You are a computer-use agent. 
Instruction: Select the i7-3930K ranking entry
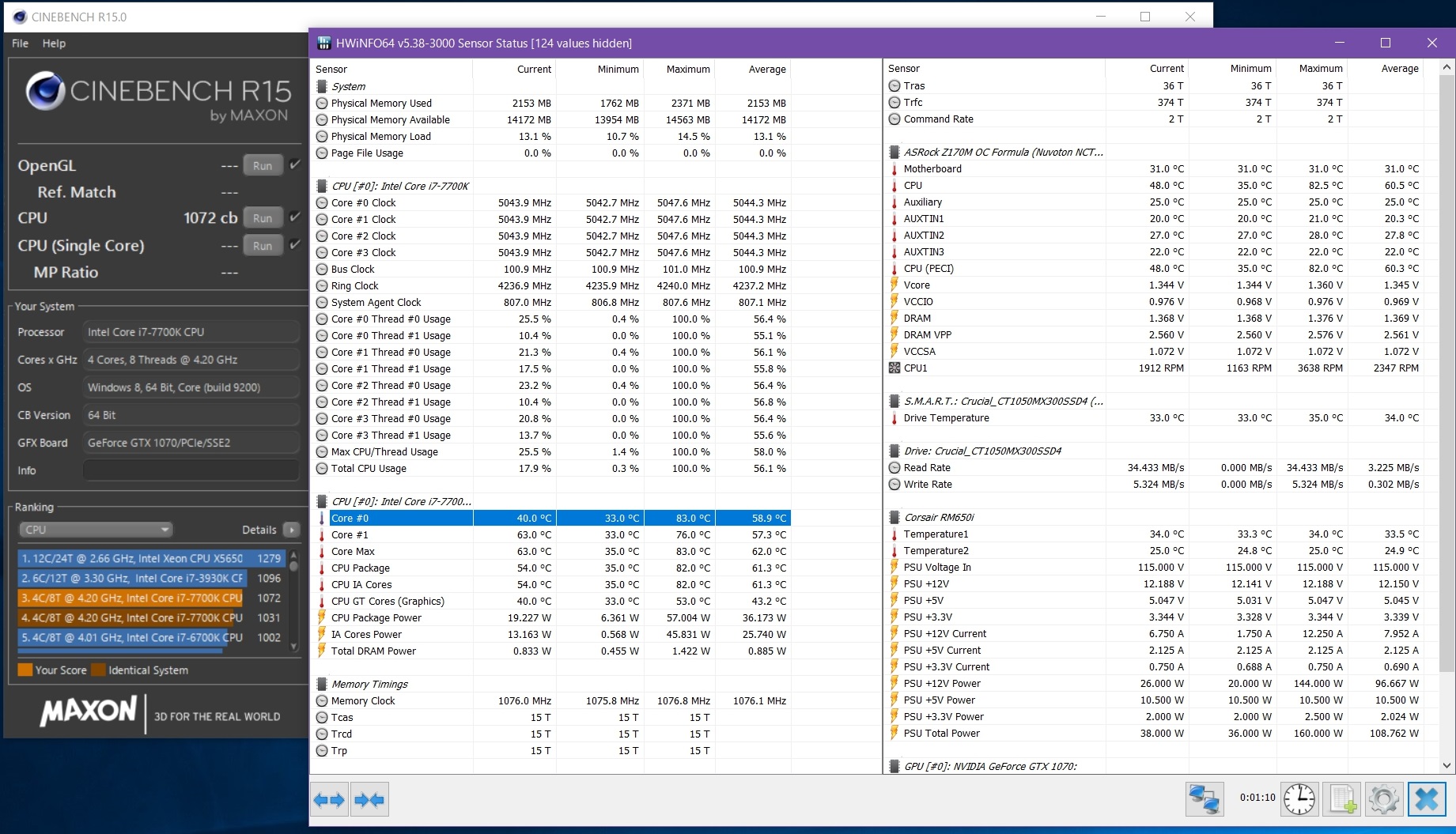150,578
